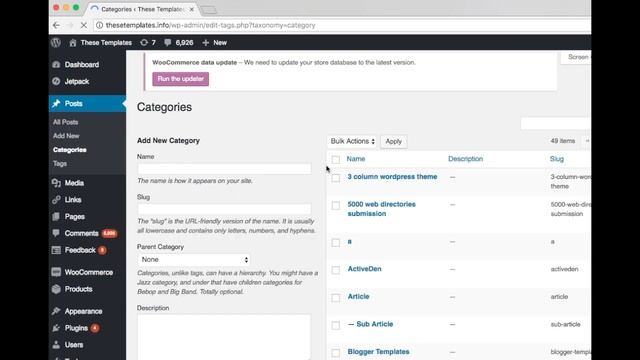Click the Users person icon
This screenshot has width=640, height=360.
pos(56,344)
